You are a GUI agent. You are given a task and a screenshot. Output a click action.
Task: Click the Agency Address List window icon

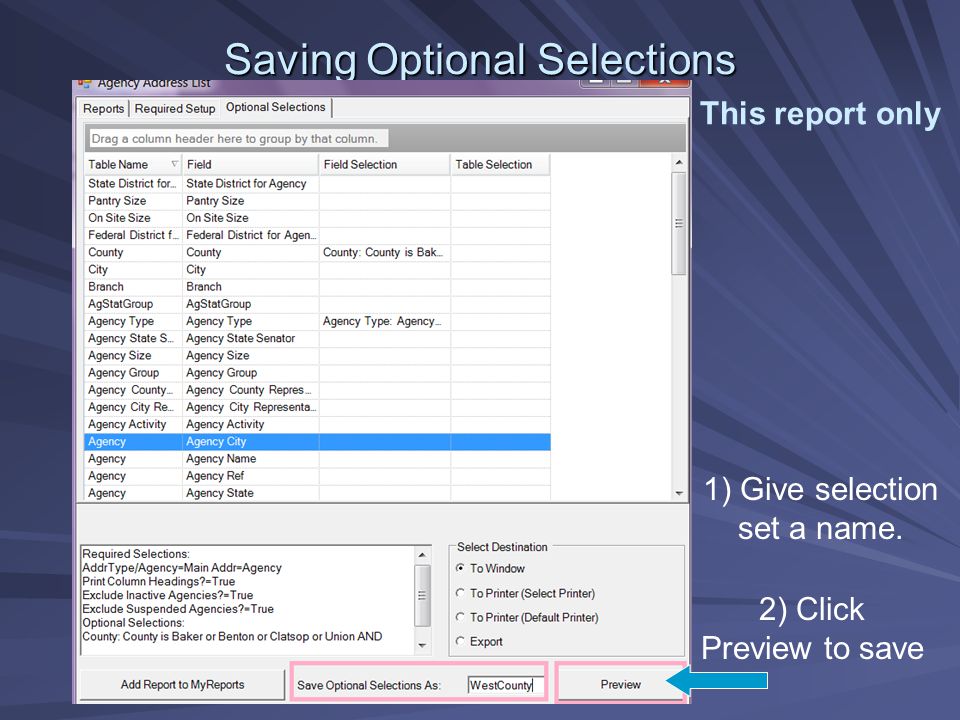84,83
